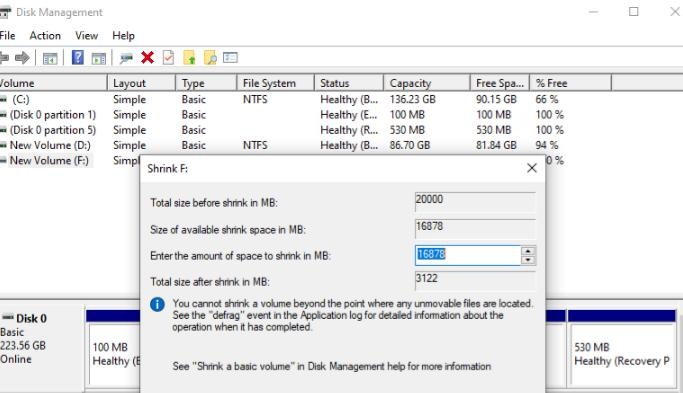
Task: Click Show/Hide Console Tree toolbar icon
Action: point(50,58)
